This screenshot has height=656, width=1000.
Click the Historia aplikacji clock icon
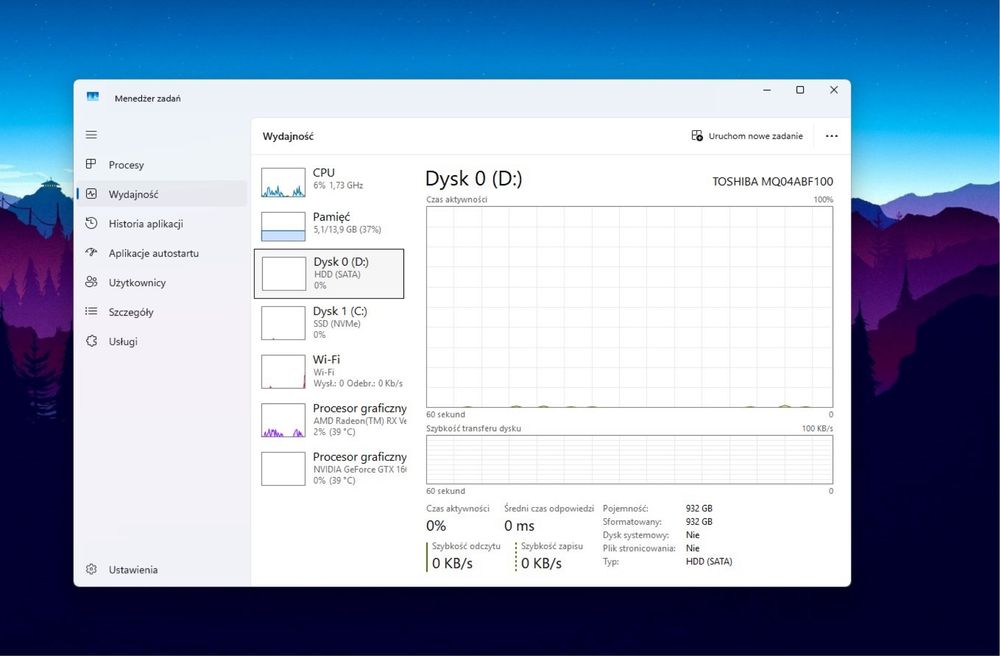click(x=91, y=223)
